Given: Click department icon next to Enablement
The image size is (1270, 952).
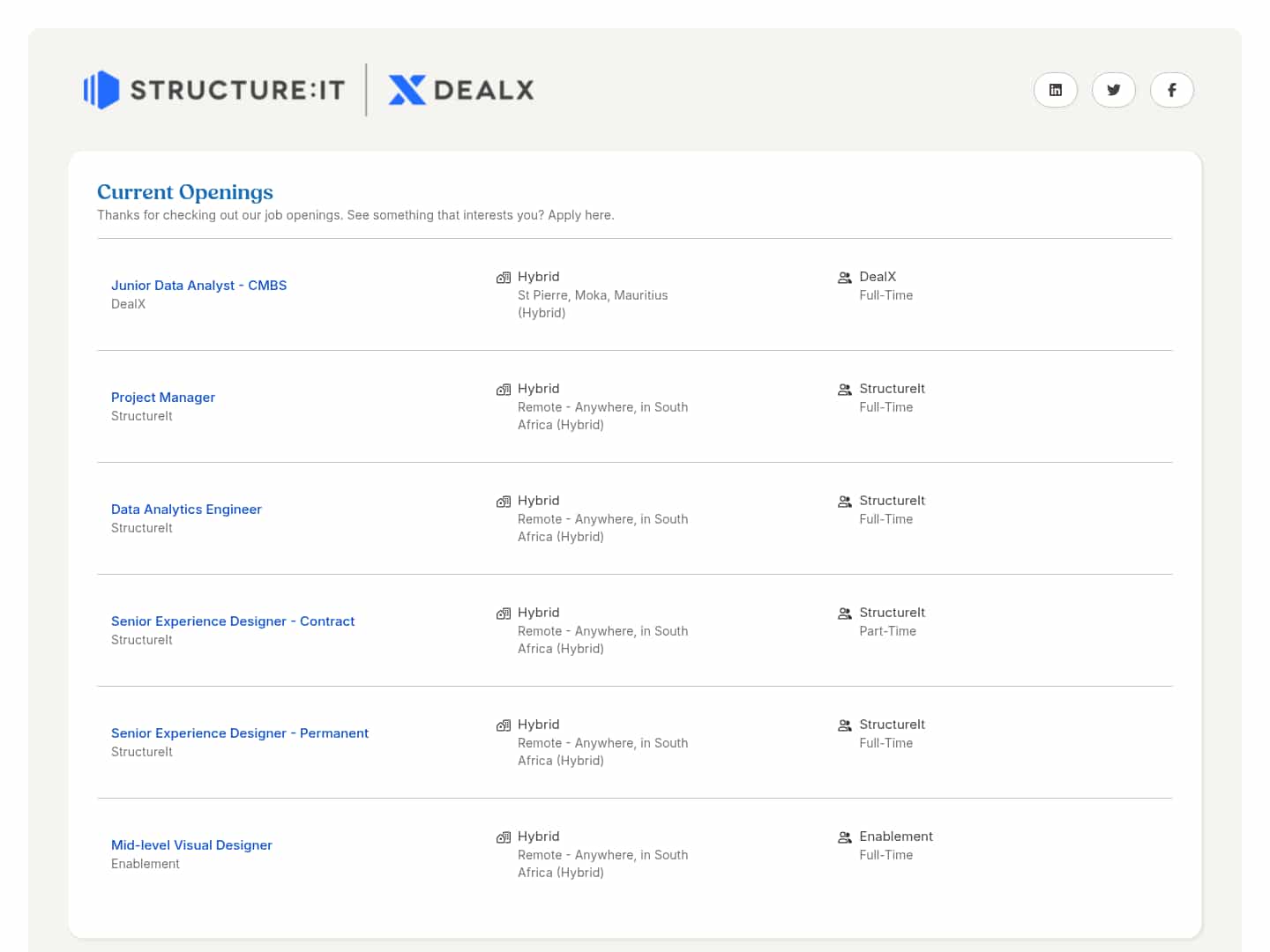Looking at the screenshot, I should [844, 837].
